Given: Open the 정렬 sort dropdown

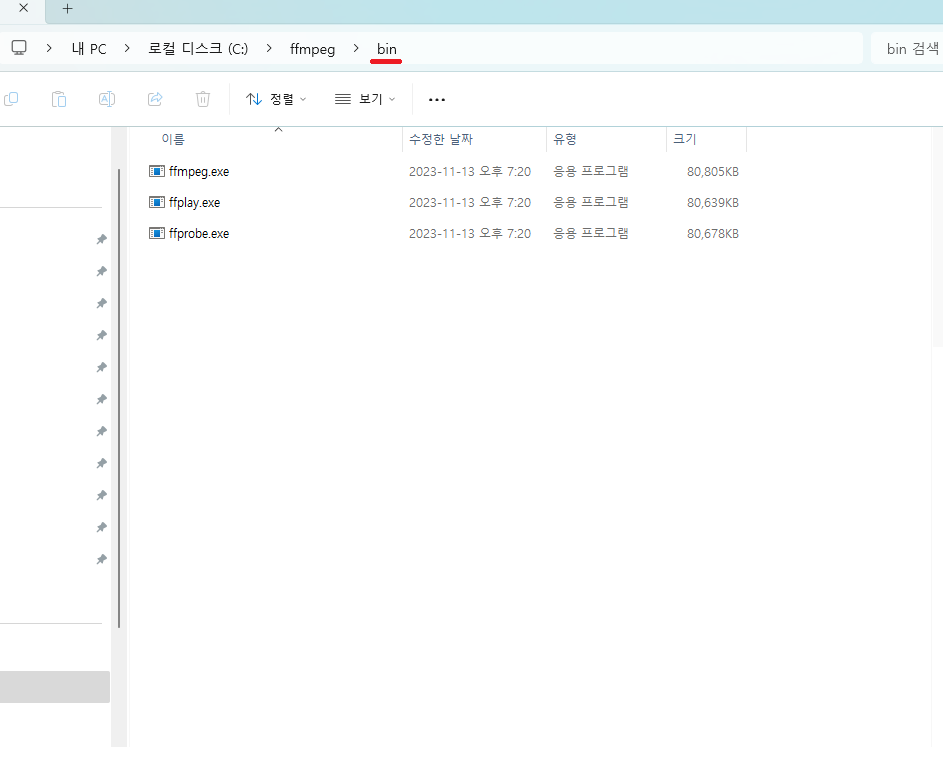Looking at the screenshot, I should 276,99.
